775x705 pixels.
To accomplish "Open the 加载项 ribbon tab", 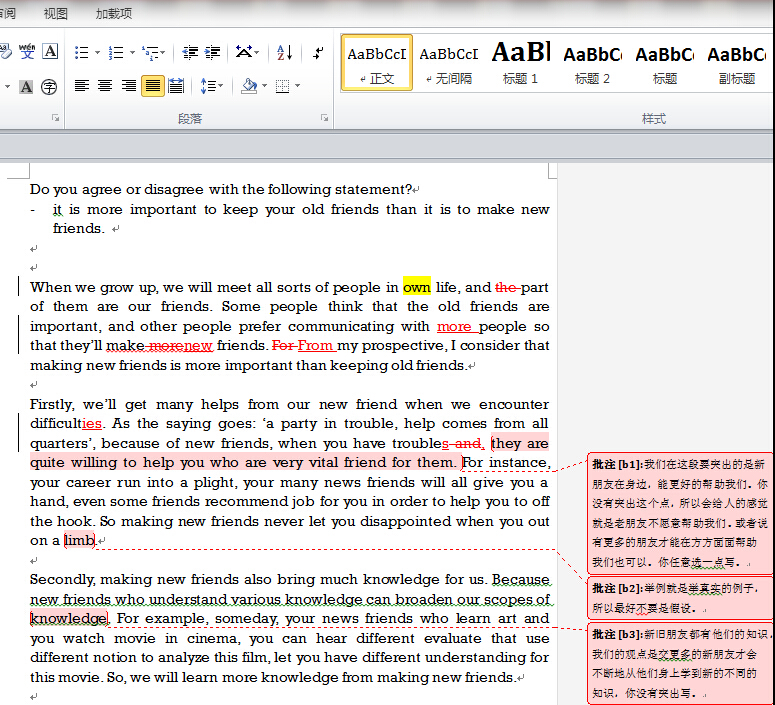I will (114, 13).
